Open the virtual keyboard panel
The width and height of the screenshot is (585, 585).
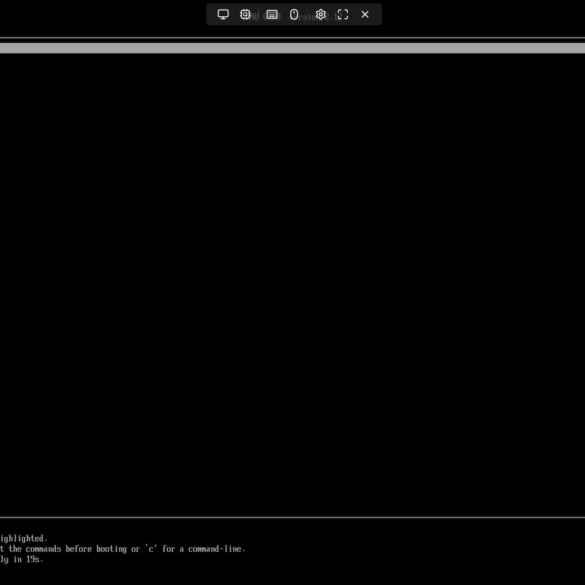point(272,15)
